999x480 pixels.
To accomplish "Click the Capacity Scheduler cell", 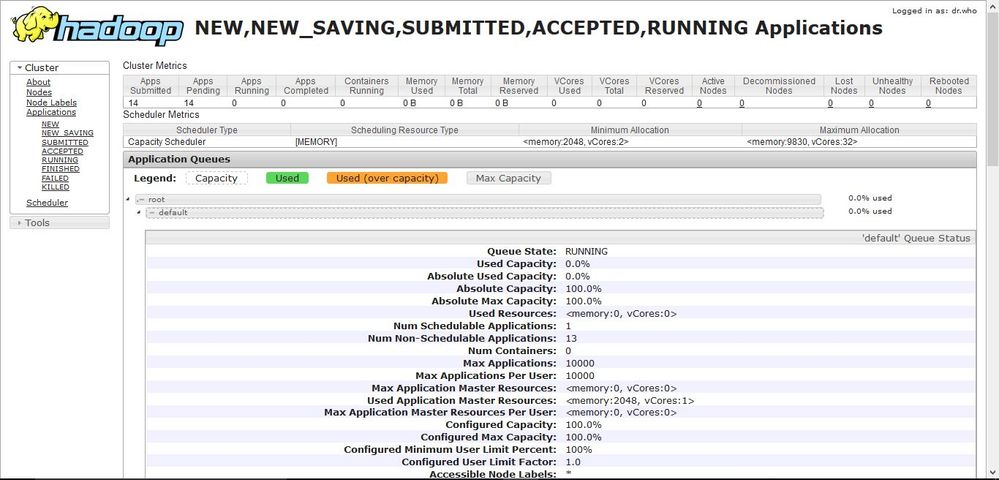I will (206, 142).
